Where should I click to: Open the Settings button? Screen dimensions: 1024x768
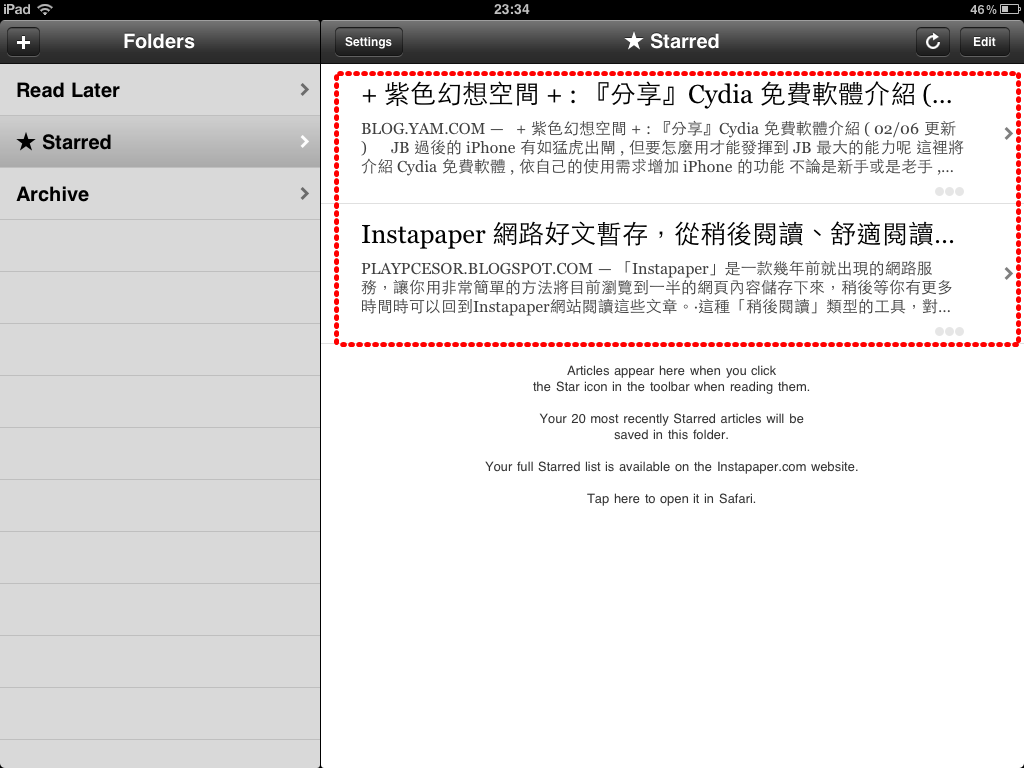click(x=368, y=42)
